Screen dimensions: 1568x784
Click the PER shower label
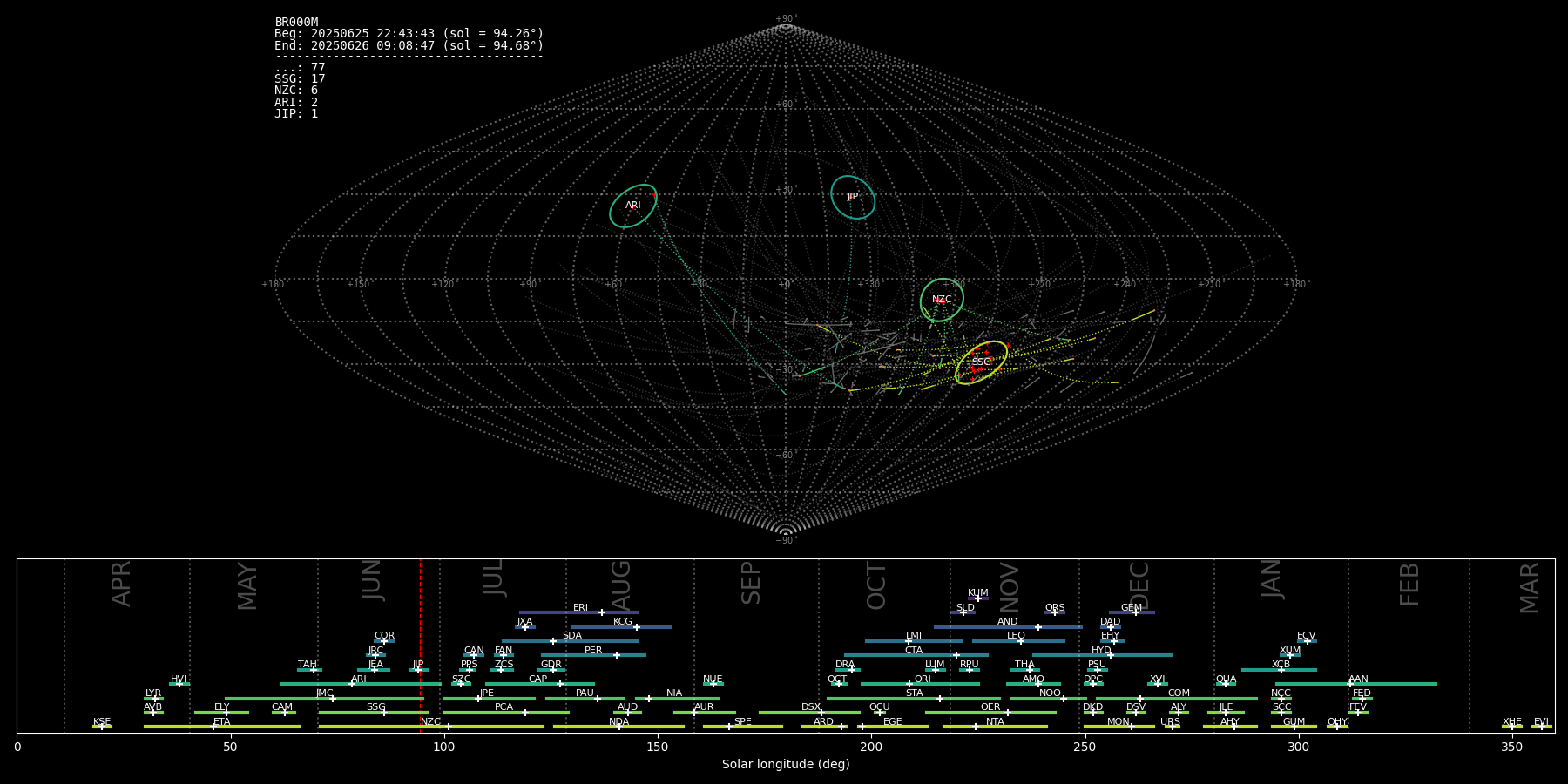593,651
